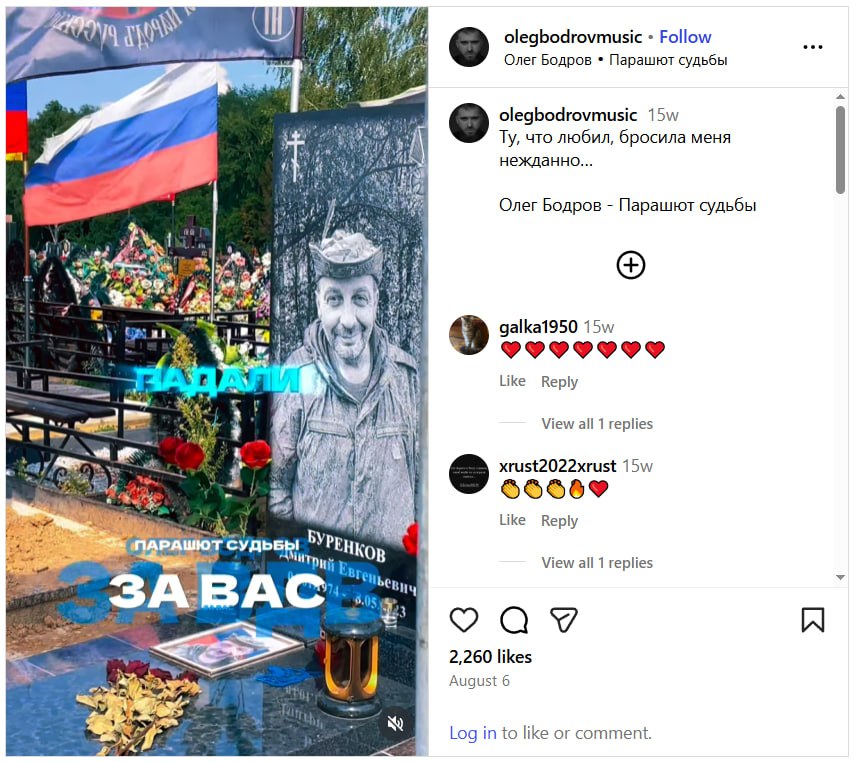Open the three-dot more options menu
Image resolution: width=854 pixels, height=762 pixels.
point(813,47)
